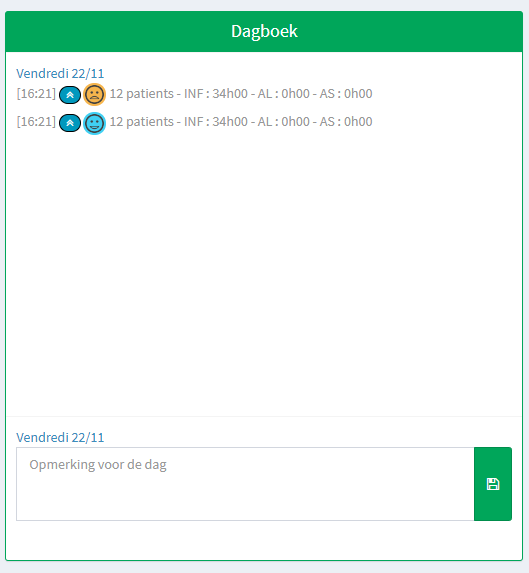529x573 pixels.
Task: Click the floppy disk save icon
Action: point(493,484)
